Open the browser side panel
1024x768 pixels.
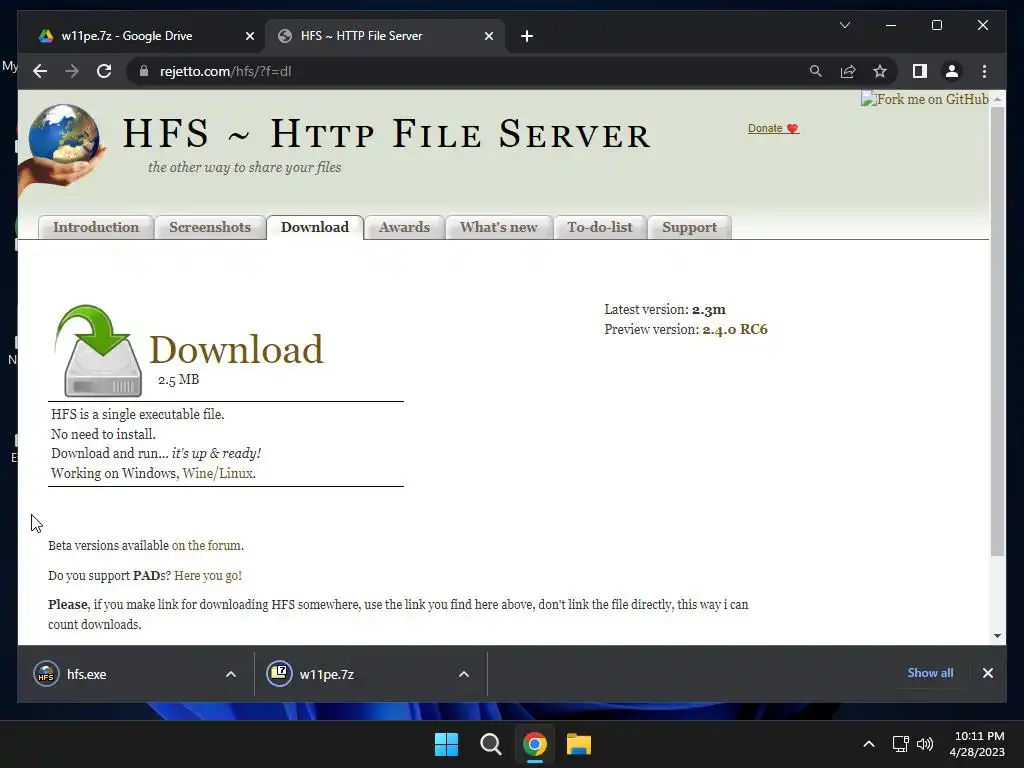[920, 71]
